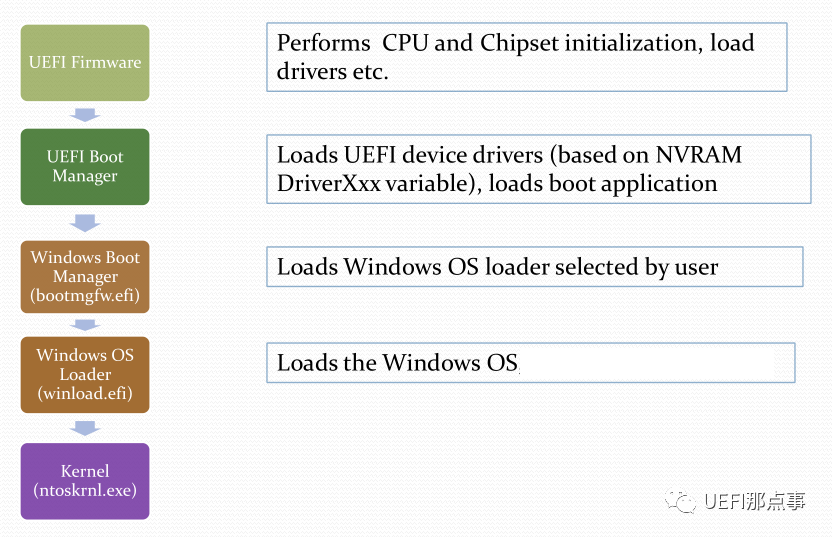This screenshot has width=832, height=537.
Task: Select the light green UEFI Firmware box
Action: pyautogui.click(x=85, y=62)
